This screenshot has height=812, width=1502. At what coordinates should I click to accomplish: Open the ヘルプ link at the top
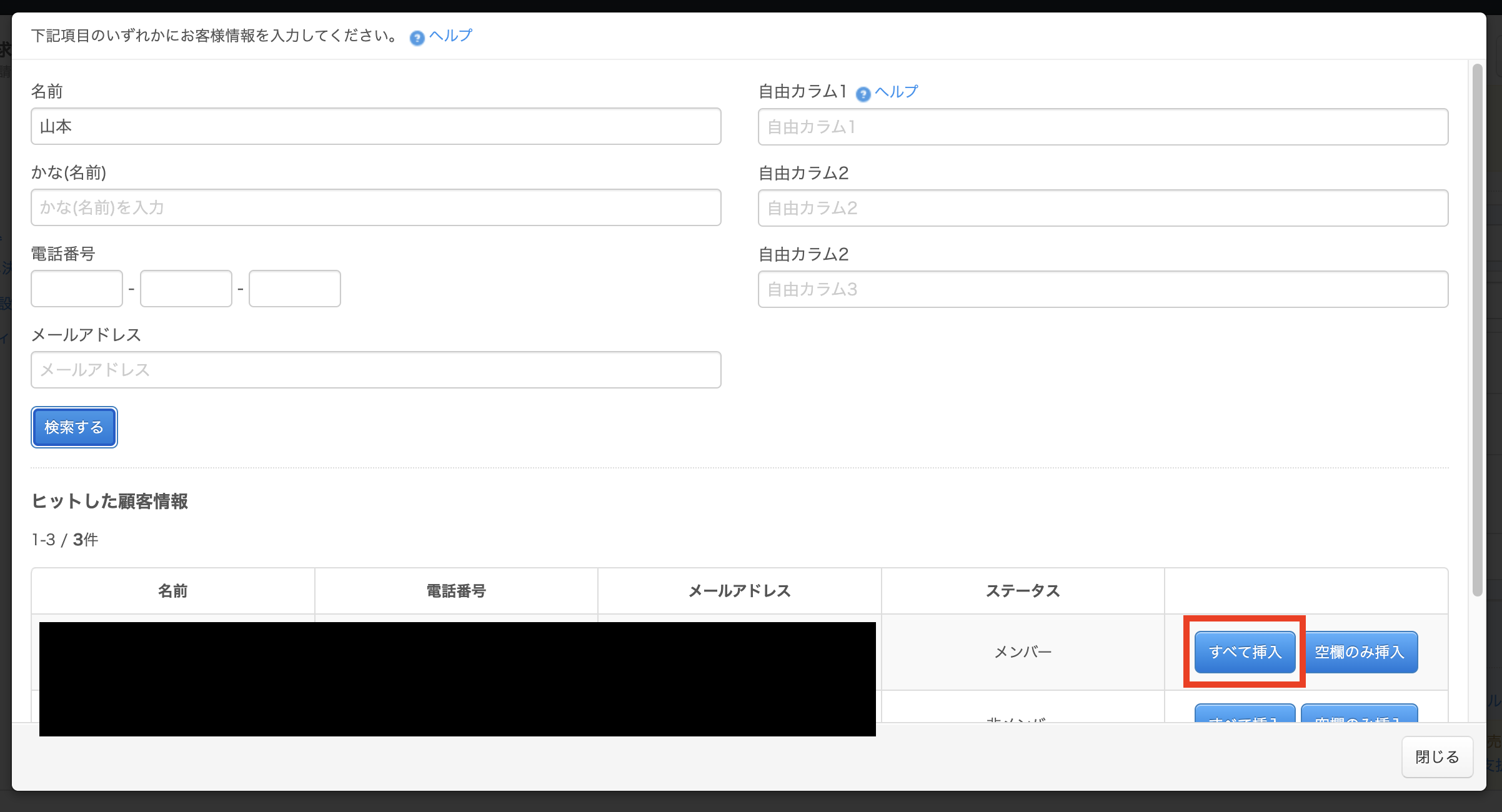click(x=450, y=36)
